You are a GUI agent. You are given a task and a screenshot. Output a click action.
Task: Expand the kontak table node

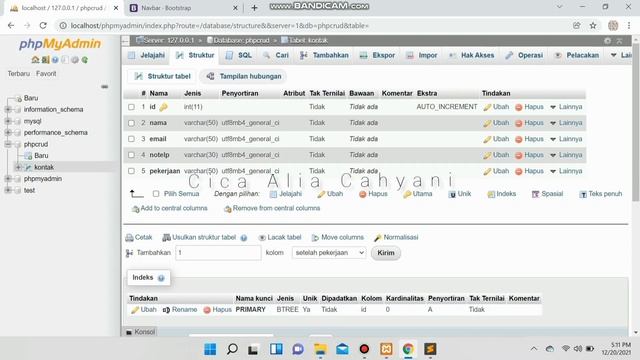tap(18, 167)
